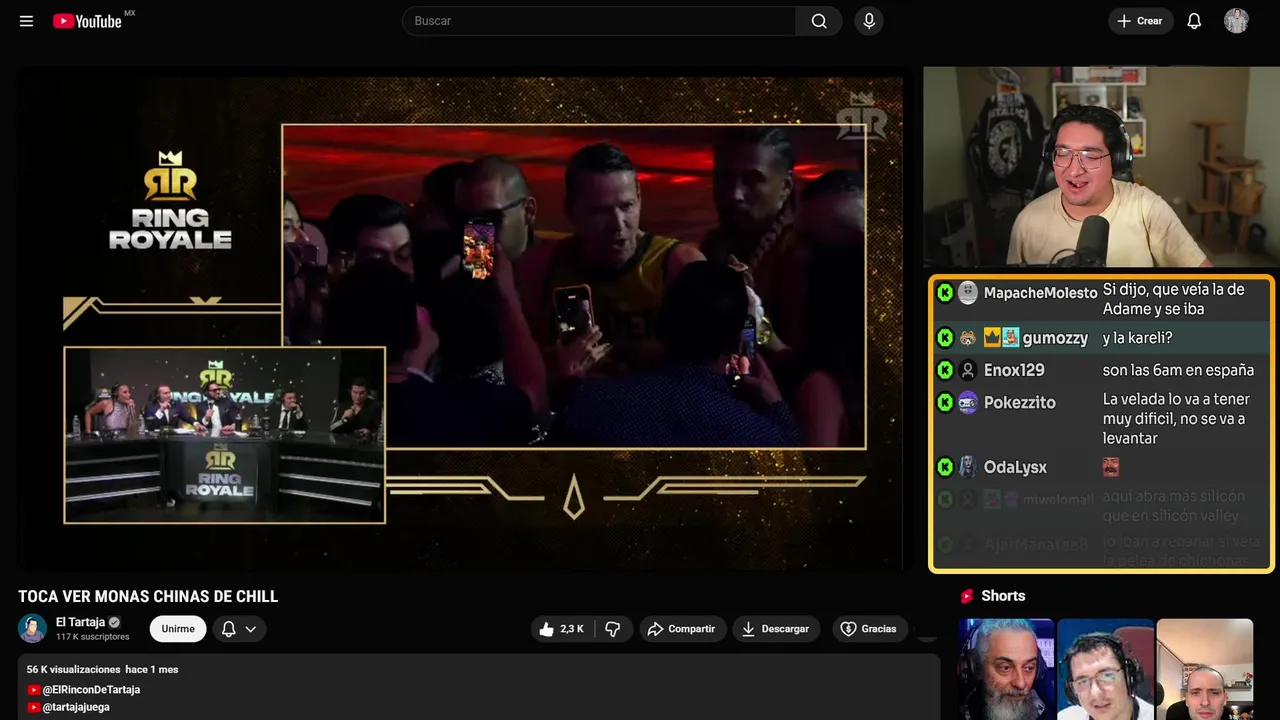
Task: Open the first Shorts thumbnail with bearded man
Action: 1006,669
